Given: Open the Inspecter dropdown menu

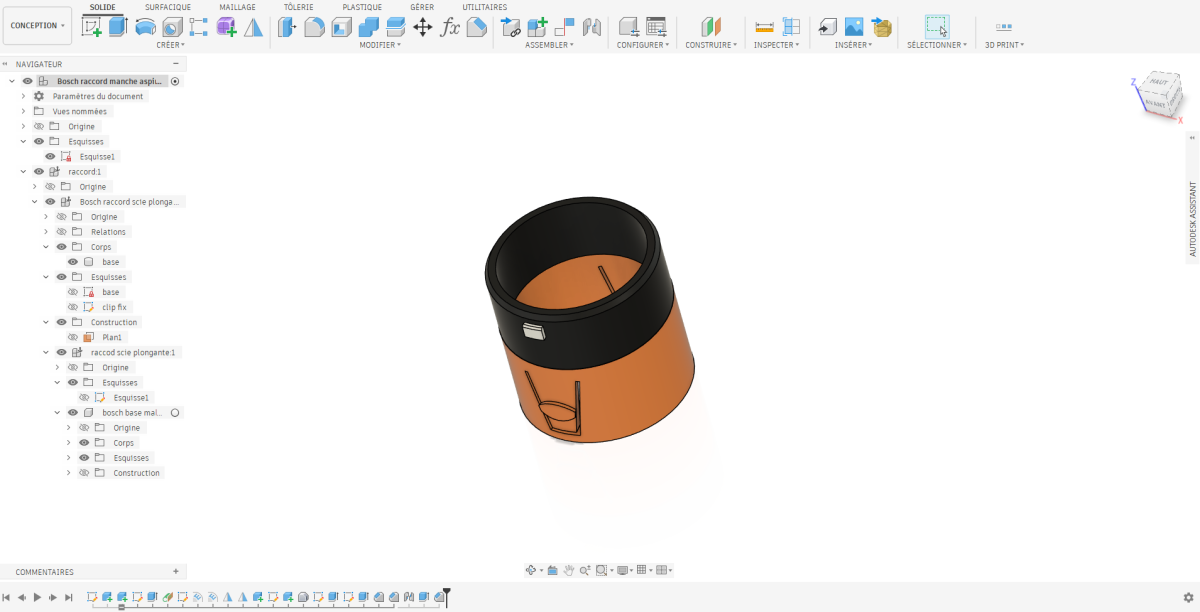Looking at the screenshot, I should point(777,45).
